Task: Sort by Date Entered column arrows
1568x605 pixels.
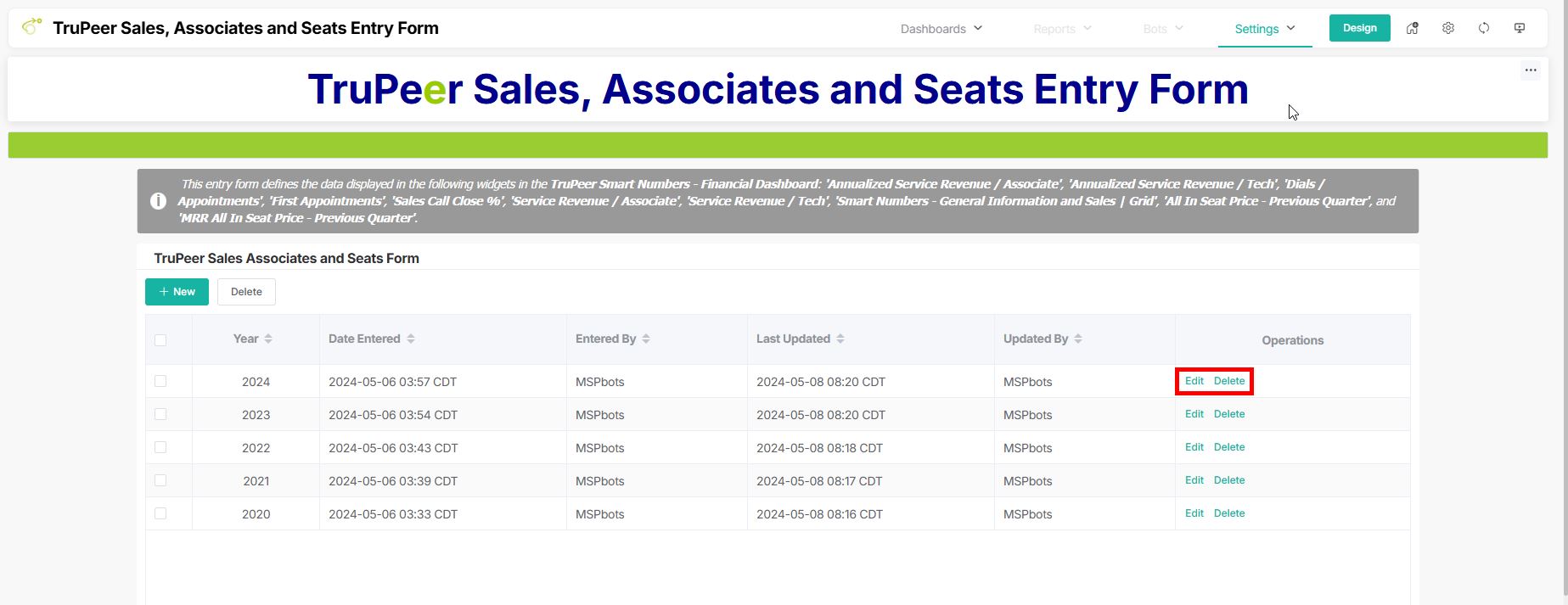Action: [411, 339]
